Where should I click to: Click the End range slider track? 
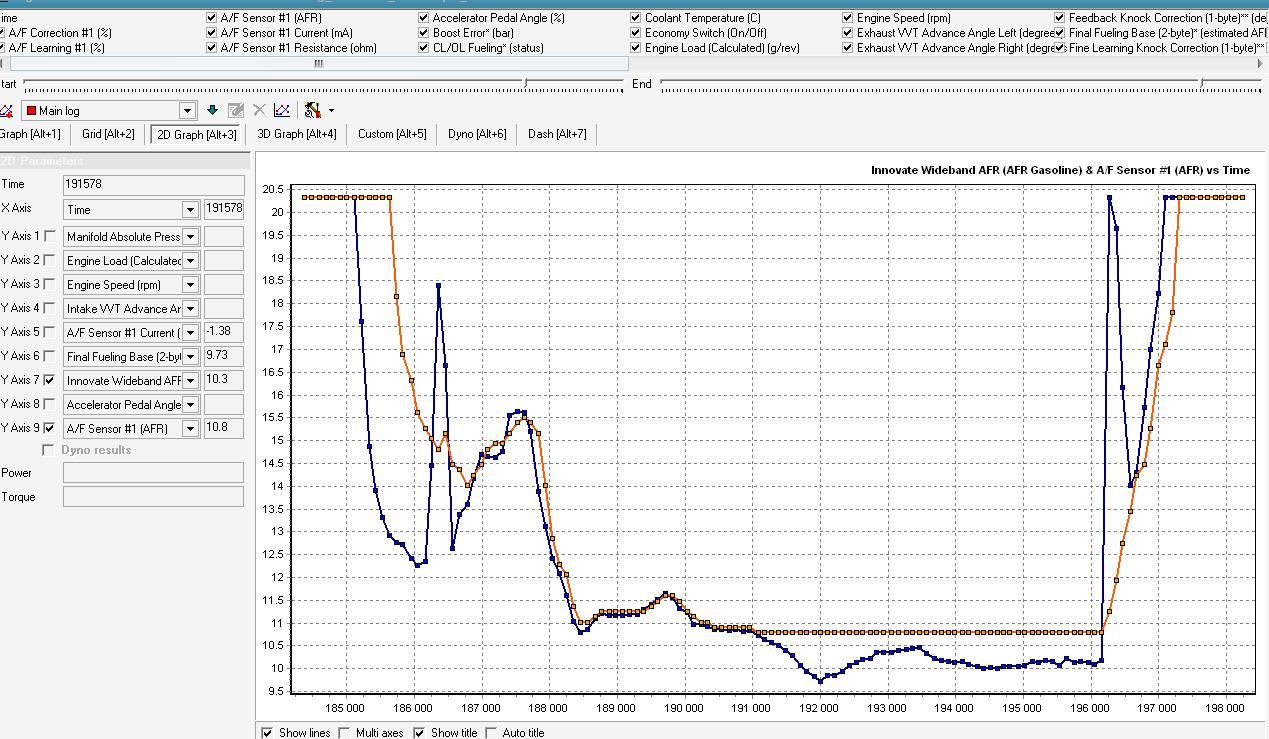click(960, 85)
